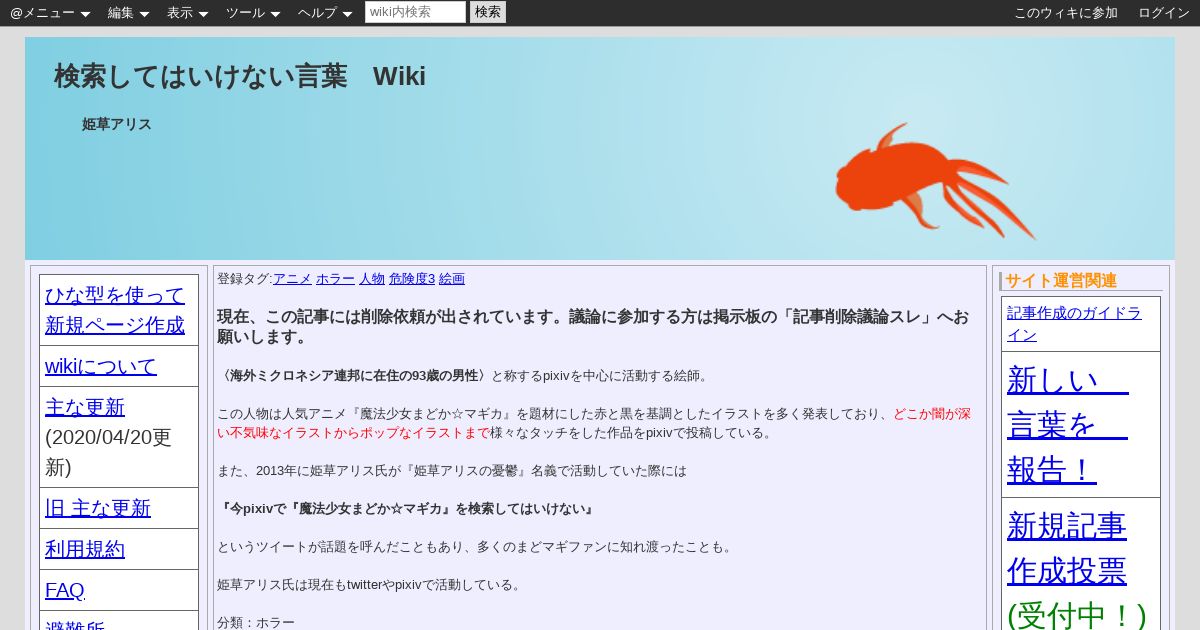Open the 記事作成のガイドライン link
Screen dimensions: 1200x630
click(1074, 323)
